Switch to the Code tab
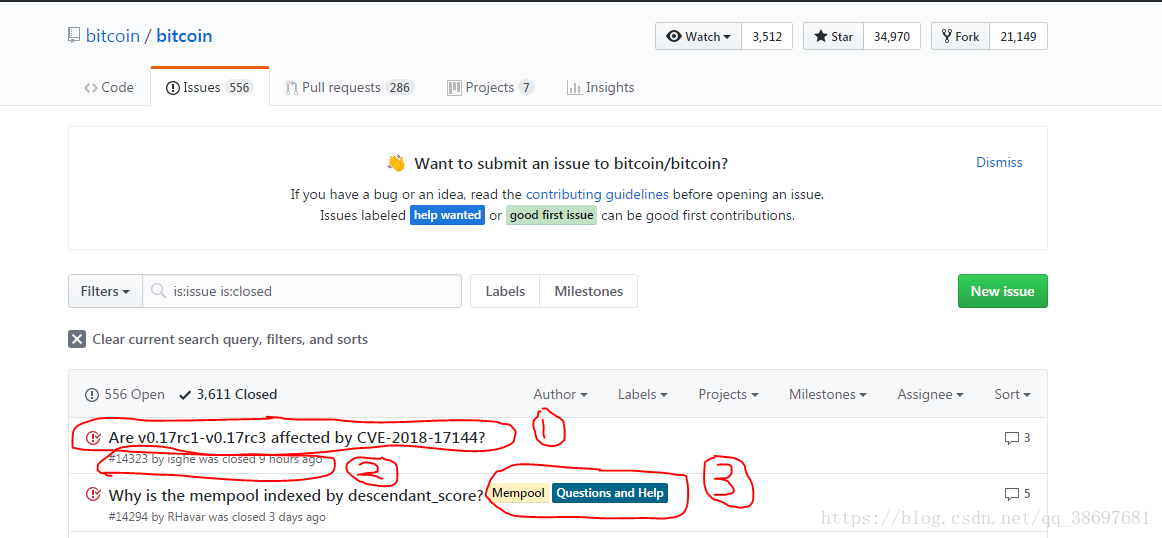Viewport: 1162px width, 538px height. pyautogui.click(x=109, y=87)
